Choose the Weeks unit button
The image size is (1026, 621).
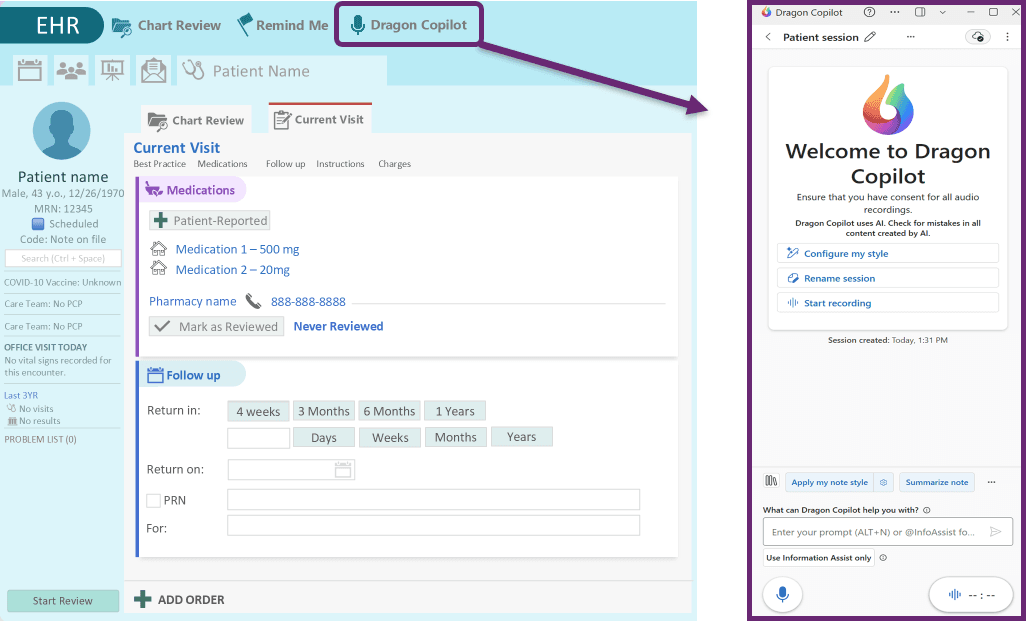click(x=390, y=437)
